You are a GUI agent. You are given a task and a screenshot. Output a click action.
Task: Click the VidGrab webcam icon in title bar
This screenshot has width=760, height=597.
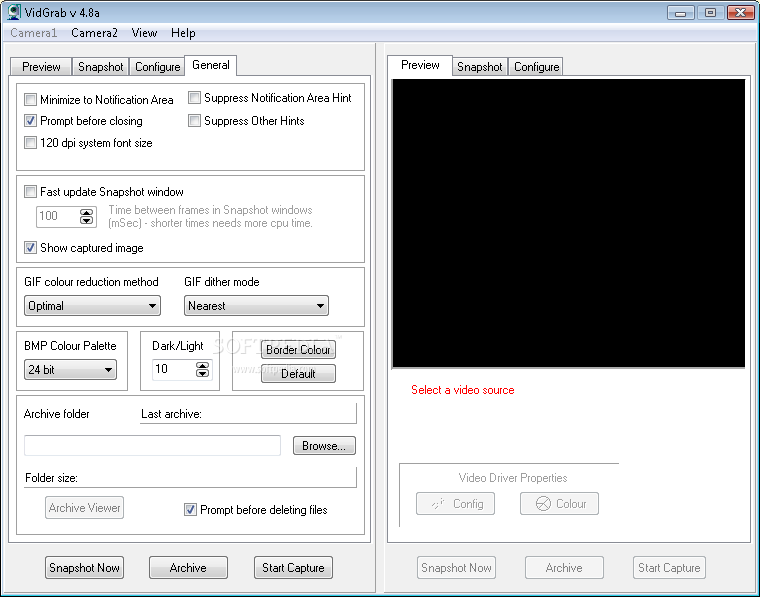point(14,12)
